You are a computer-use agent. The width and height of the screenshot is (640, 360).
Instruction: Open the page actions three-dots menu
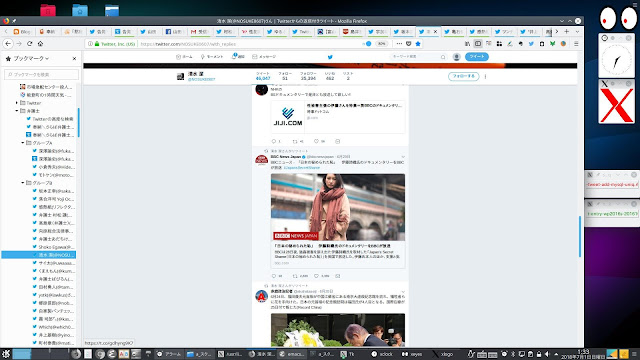coord(399,44)
